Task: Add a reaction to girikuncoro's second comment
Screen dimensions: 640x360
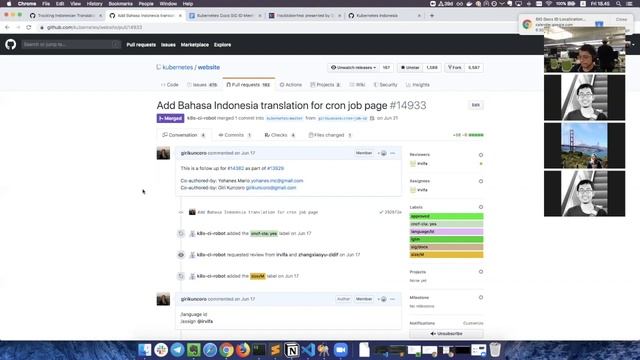Action: click(x=382, y=299)
